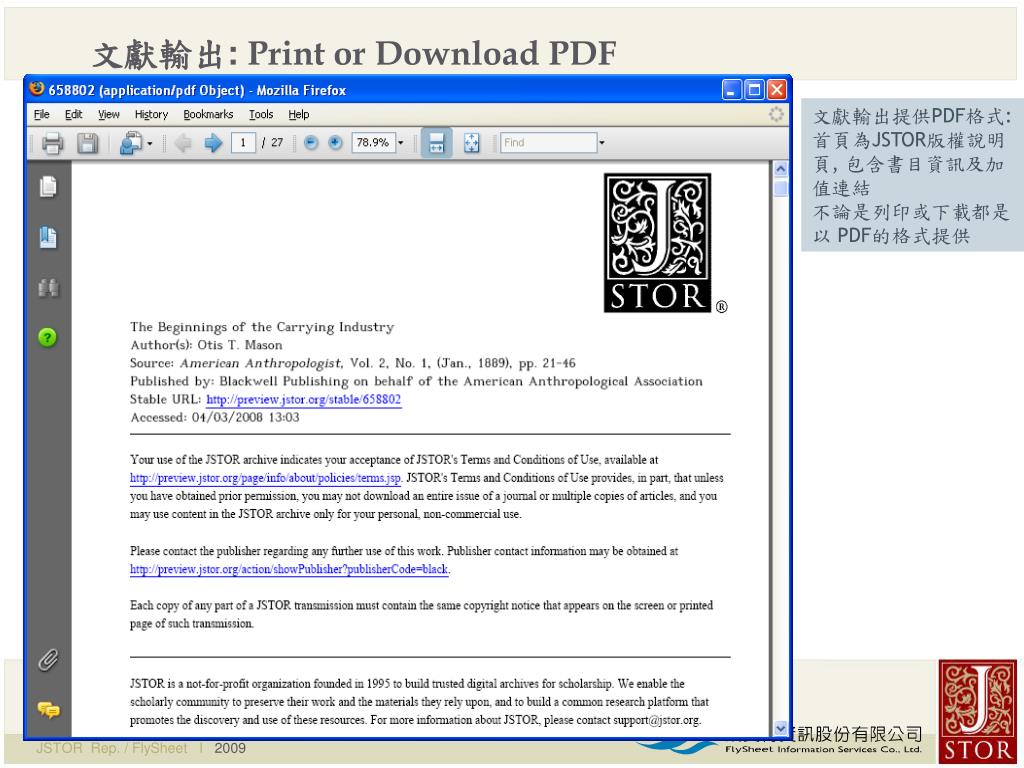The image size is (1024, 768).
Task: Click the current page number field
Action: click(x=243, y=142)
